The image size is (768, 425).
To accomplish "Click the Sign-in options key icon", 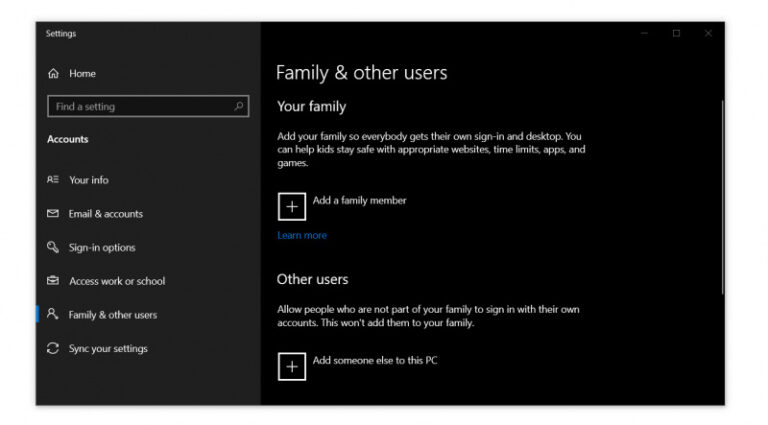I will click(53, 247).
